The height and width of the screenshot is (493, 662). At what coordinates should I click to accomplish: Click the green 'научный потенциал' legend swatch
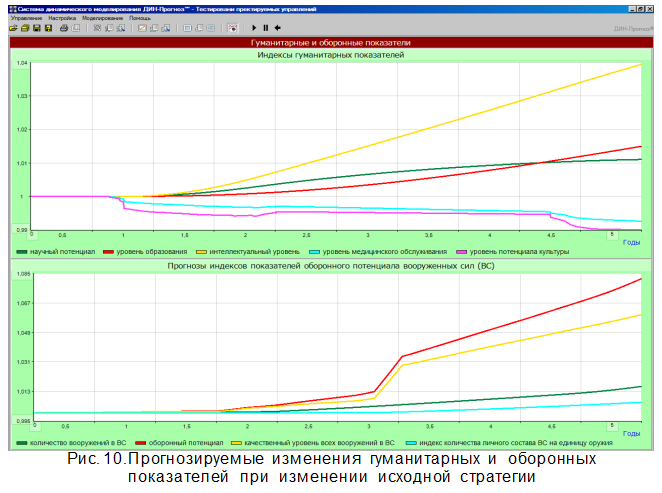coord(23,252)
